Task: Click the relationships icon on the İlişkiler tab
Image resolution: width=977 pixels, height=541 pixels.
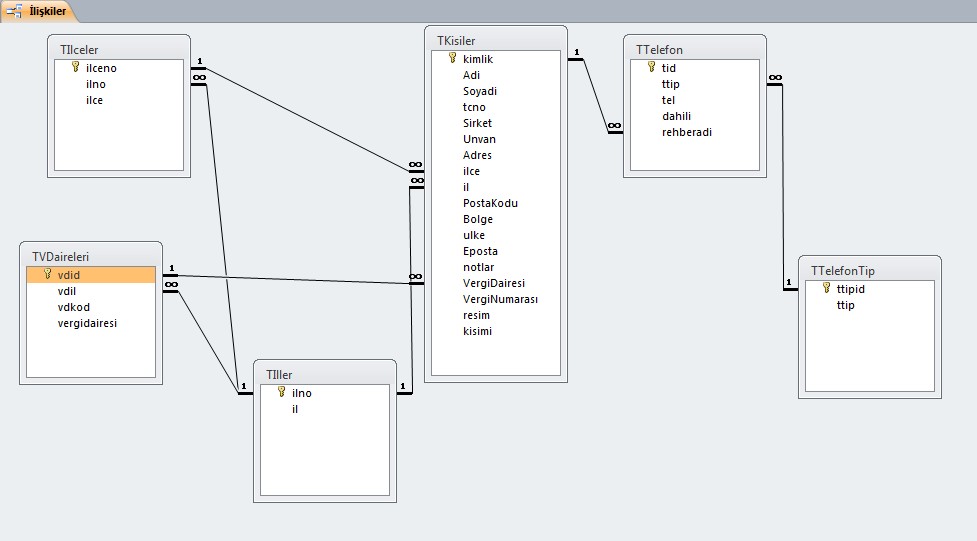Action: click(14, 11)
